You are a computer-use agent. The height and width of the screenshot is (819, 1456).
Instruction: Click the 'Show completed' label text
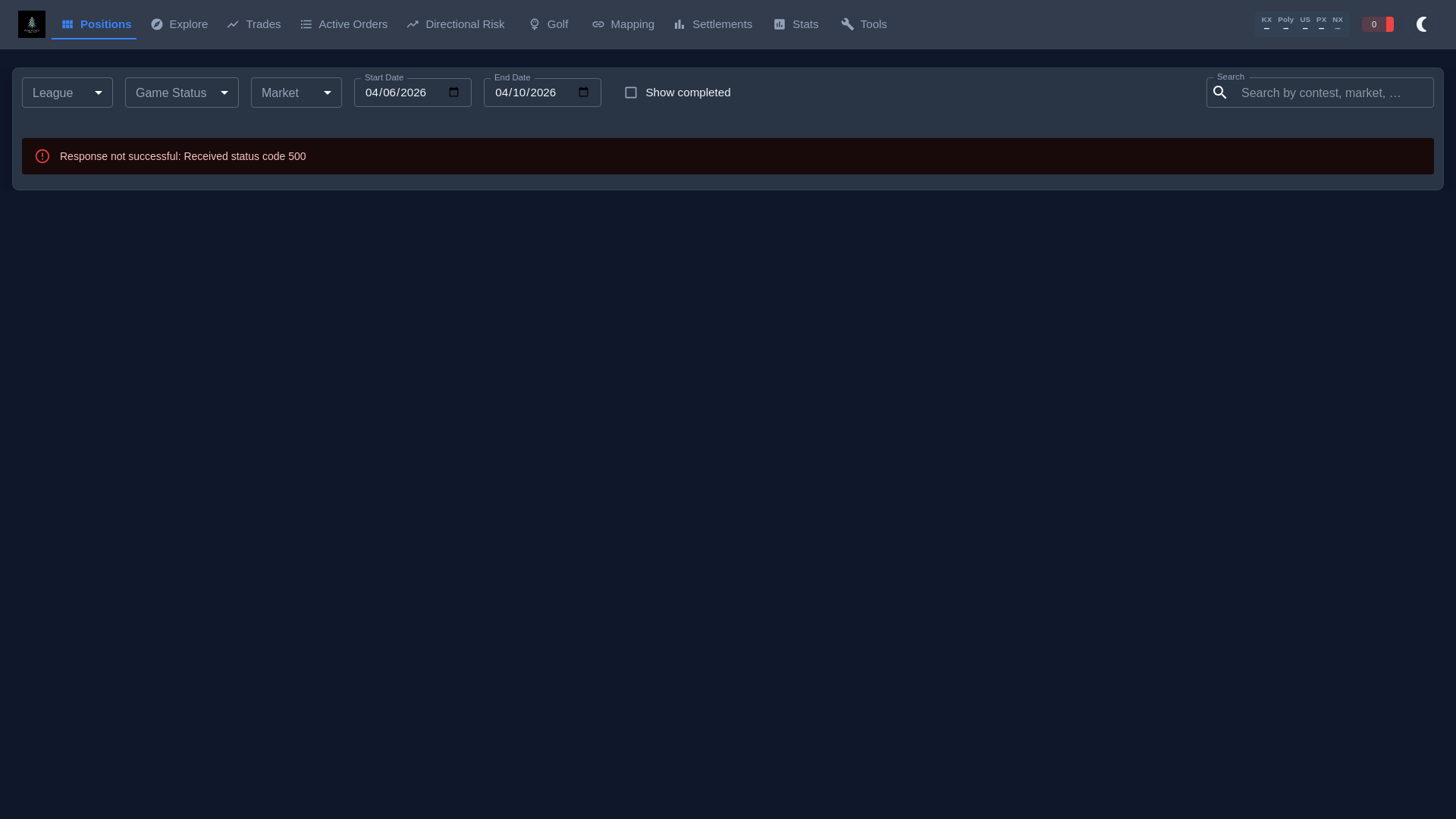coord(688,93)
